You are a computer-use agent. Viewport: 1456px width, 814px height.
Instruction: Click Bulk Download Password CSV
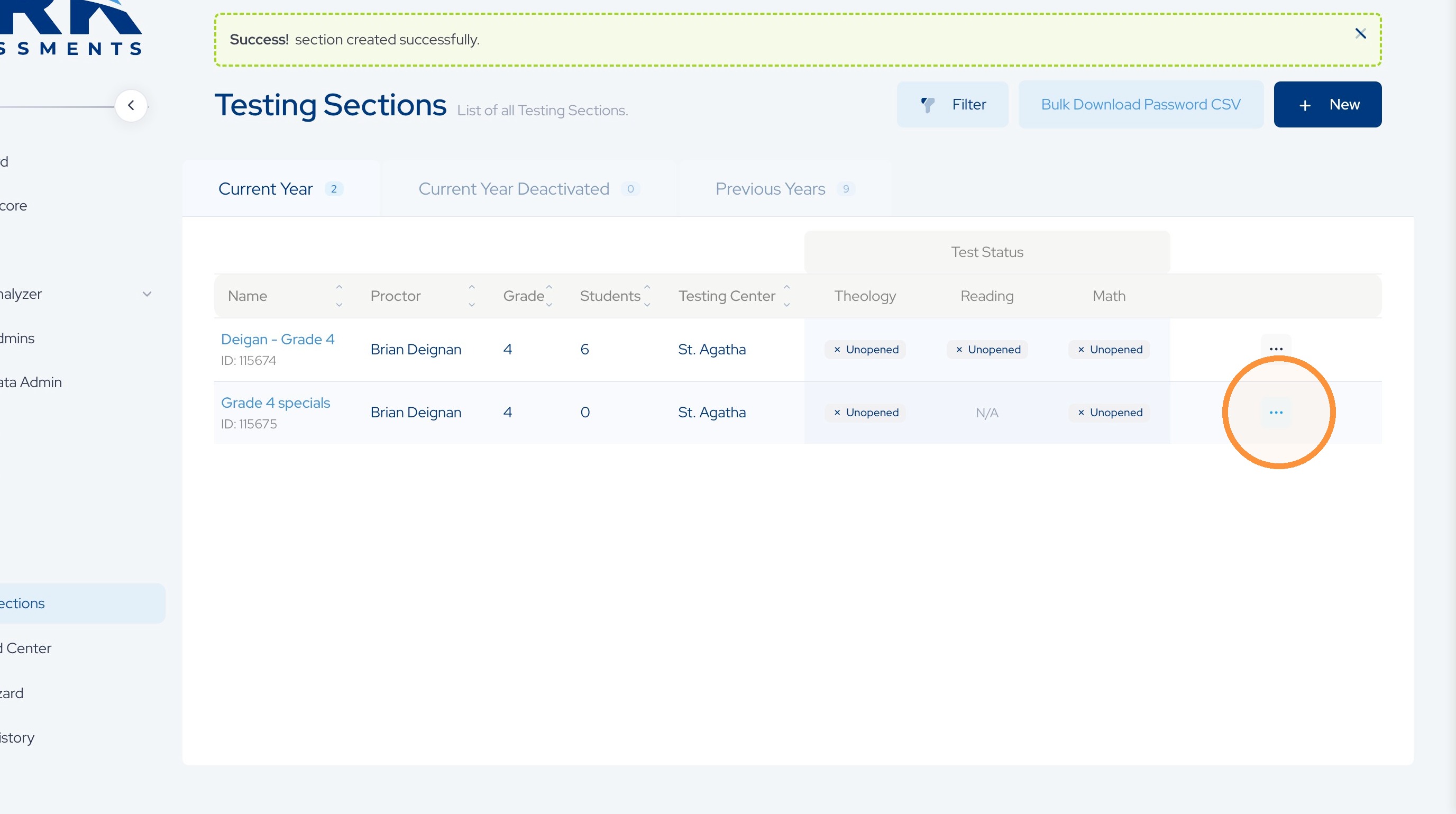click(x=1141, y=105)
